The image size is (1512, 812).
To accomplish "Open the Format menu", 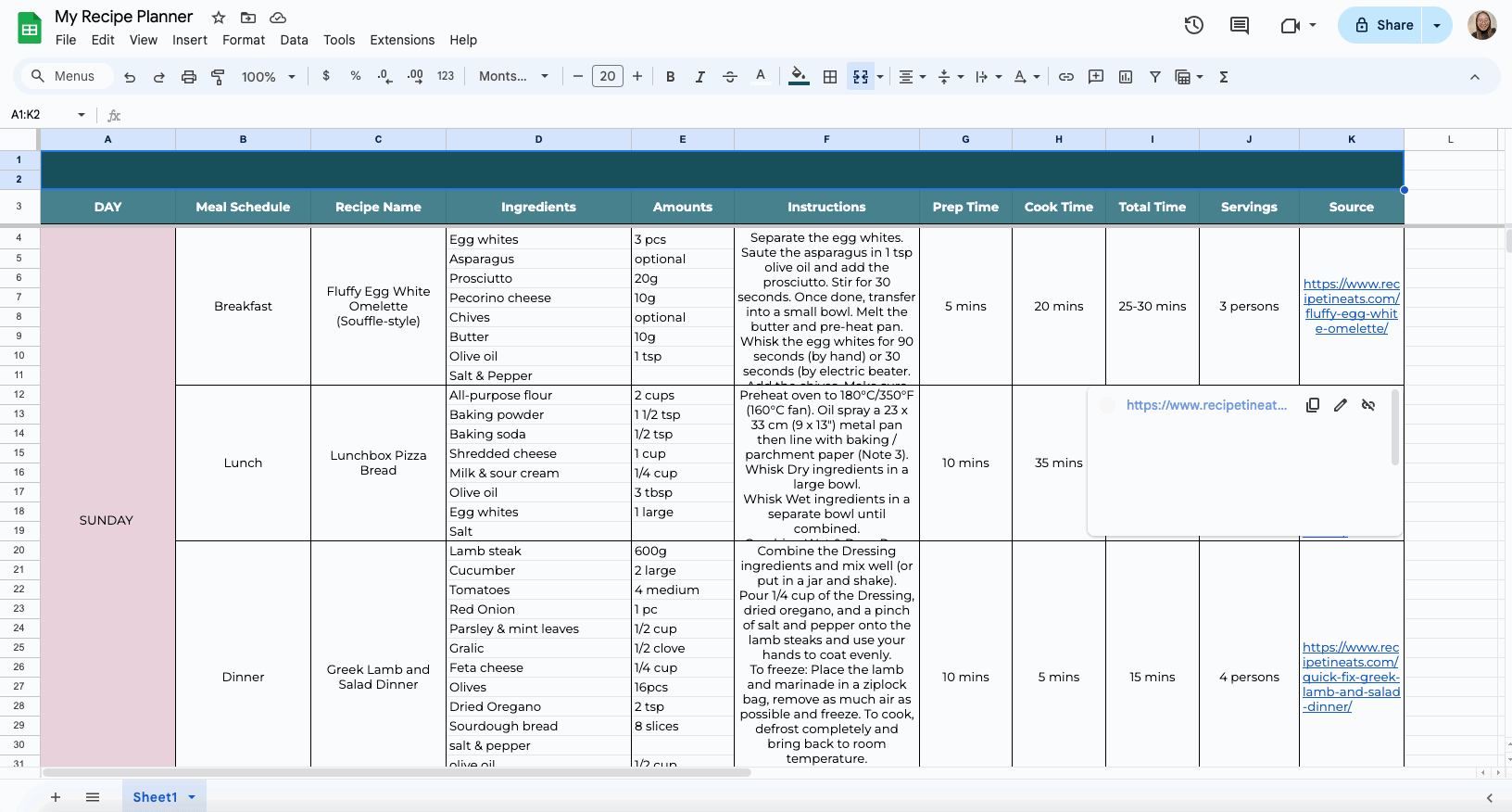I will pos(244,40).
